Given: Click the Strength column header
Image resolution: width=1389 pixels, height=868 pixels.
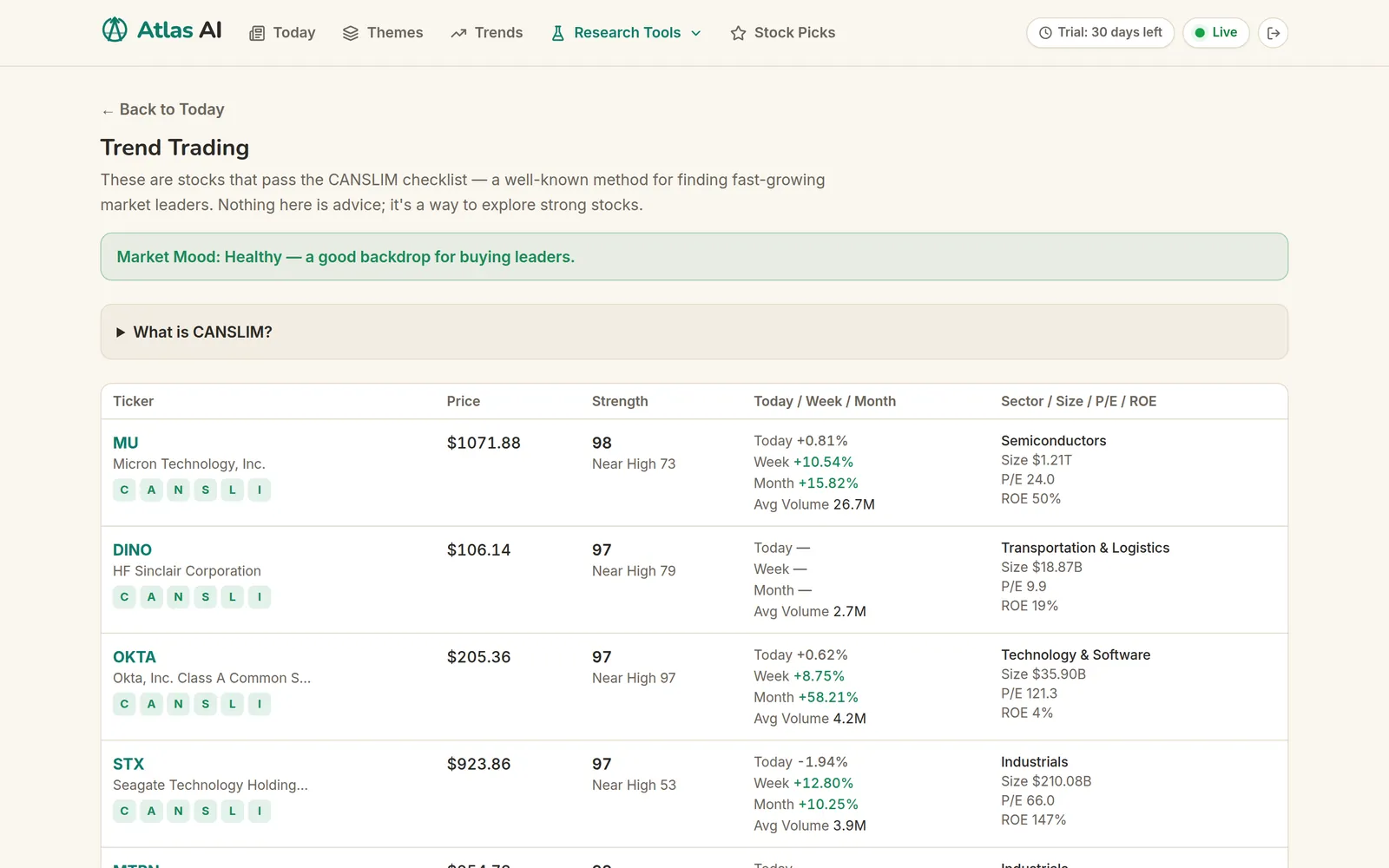Looking at the screenshot, I should coord(620,401).
